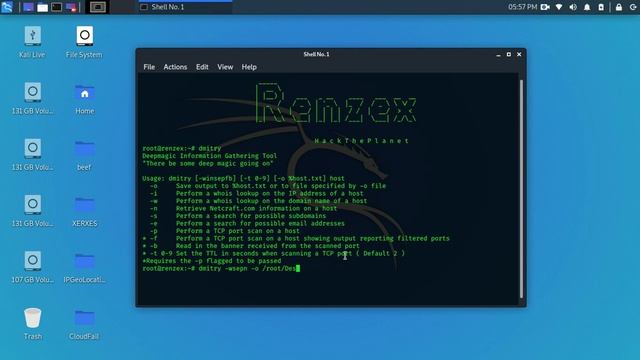Select the CloudFail folder on desktop

click(x=84, y=323)
